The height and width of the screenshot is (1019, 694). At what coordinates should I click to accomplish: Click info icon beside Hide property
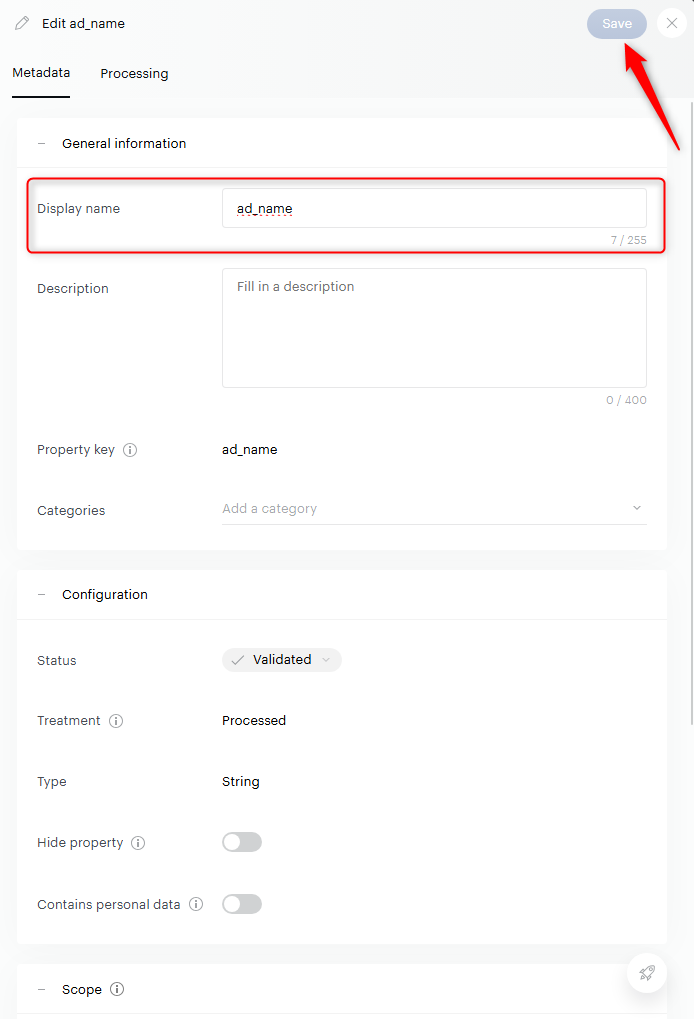(x=138, y=843)
